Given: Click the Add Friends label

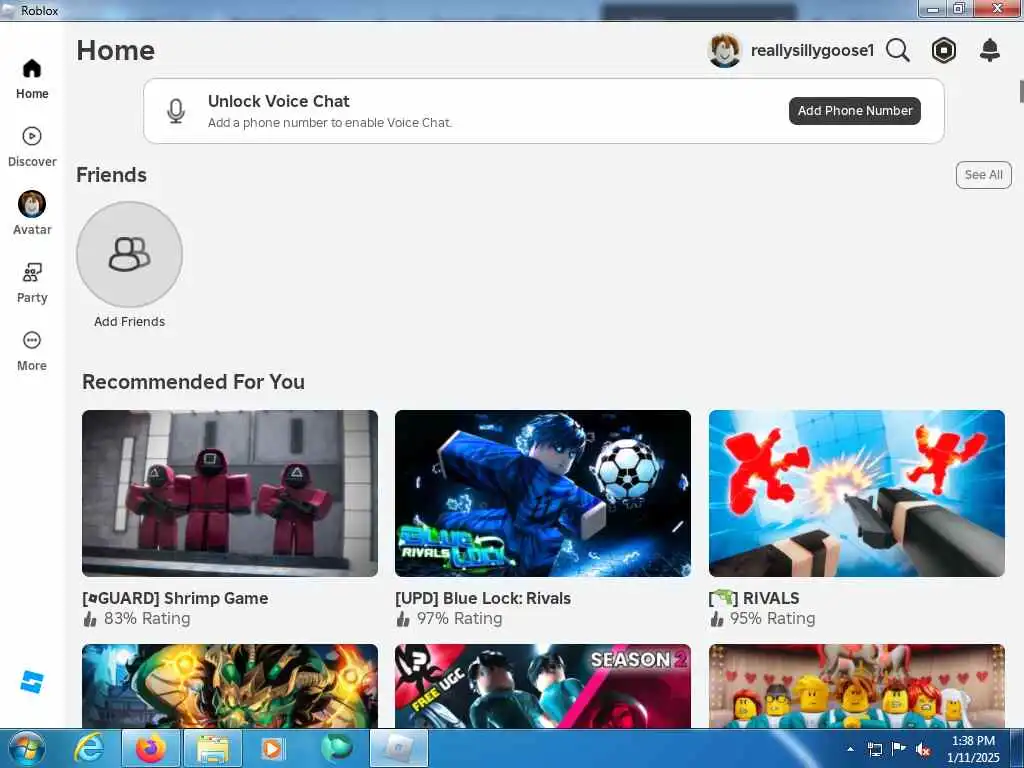Looking at the screenshot, I should [x=129, y=321].
